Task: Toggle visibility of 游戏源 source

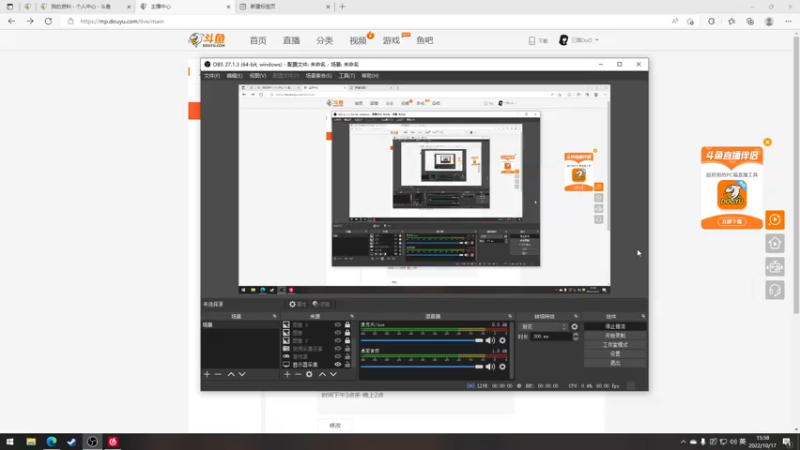Action: click(338, 357)
